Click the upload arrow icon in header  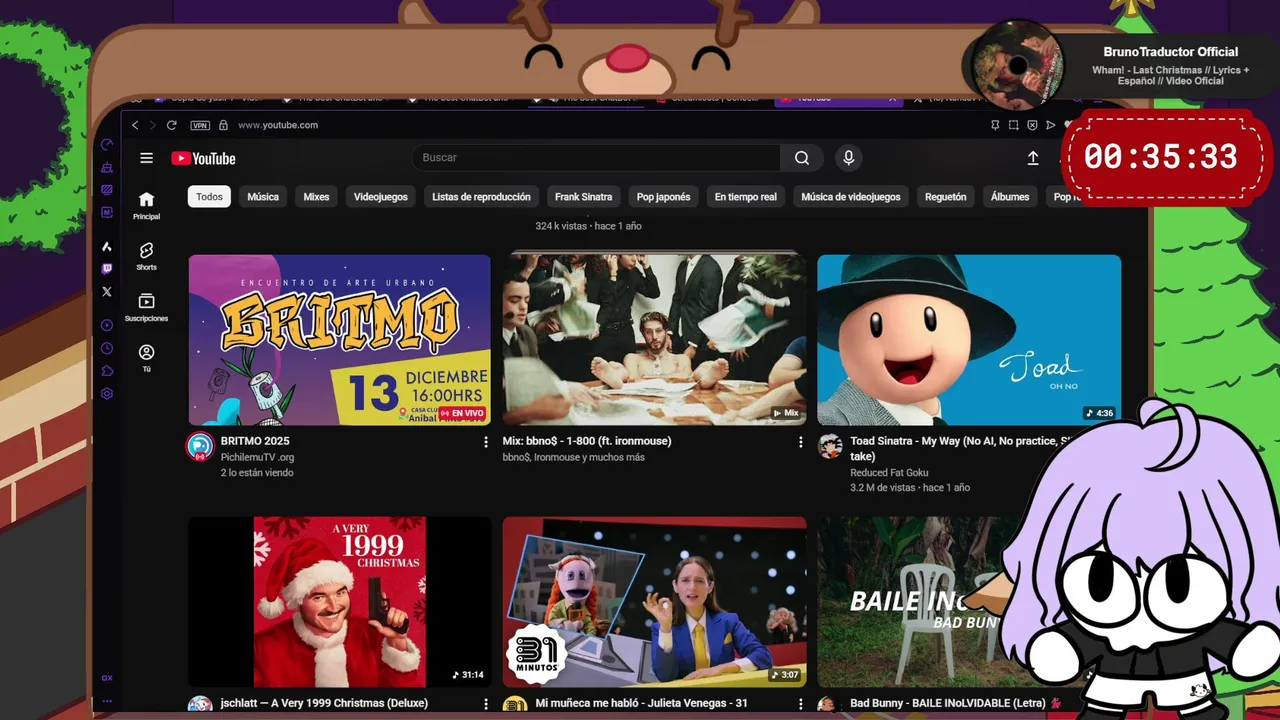(x=1033, y=158)
